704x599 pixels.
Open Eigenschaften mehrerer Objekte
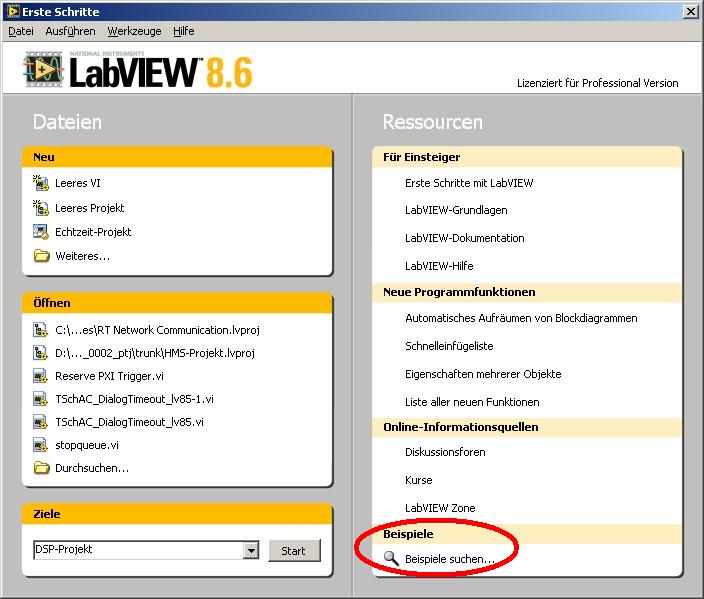tap(483, 374)
